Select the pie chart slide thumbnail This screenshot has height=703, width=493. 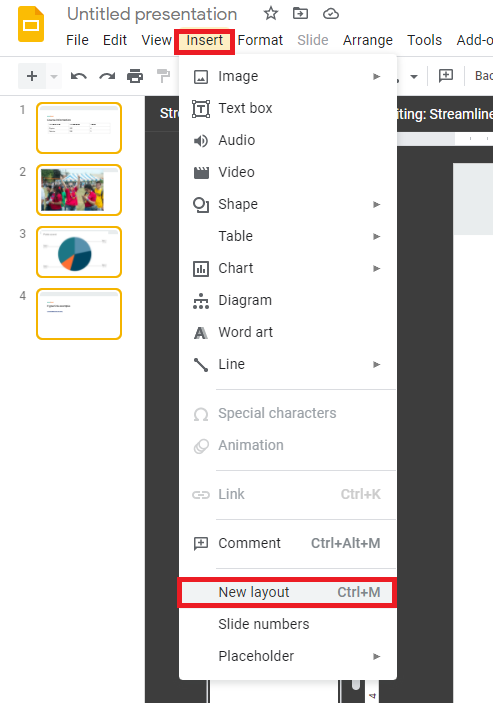(79, 252)
